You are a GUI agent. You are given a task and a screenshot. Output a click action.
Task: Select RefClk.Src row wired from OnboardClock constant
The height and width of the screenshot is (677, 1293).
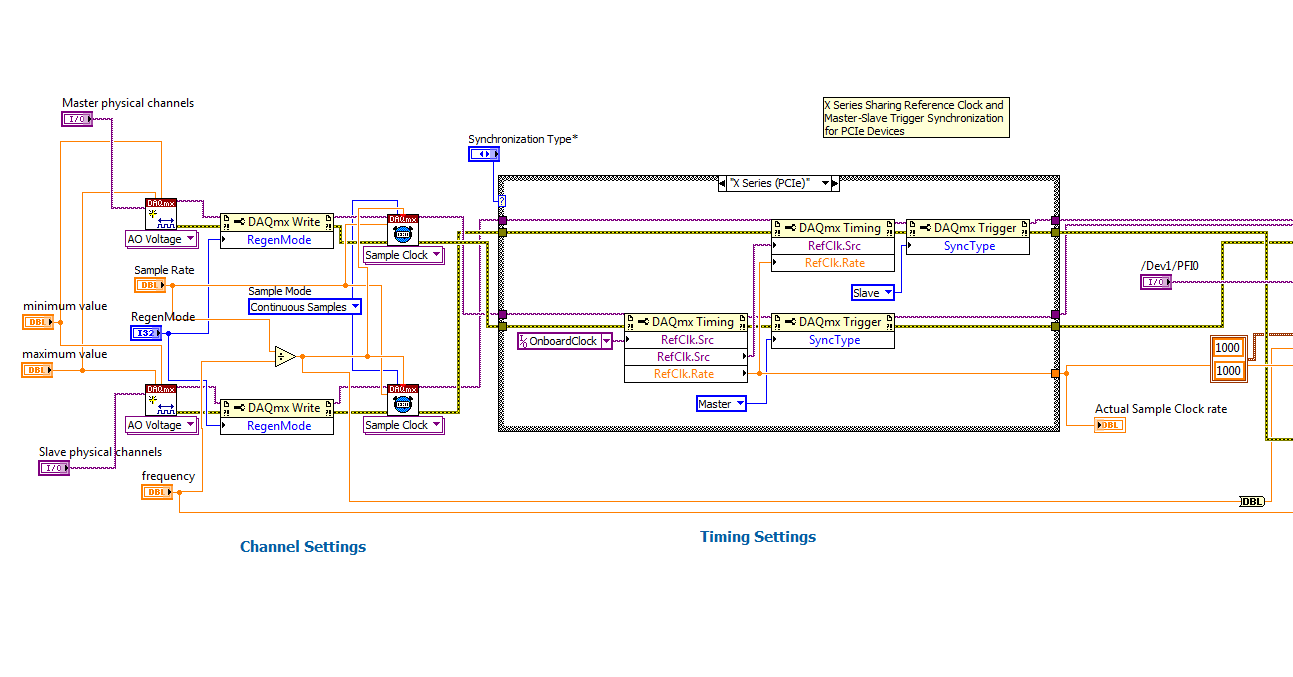685,340
